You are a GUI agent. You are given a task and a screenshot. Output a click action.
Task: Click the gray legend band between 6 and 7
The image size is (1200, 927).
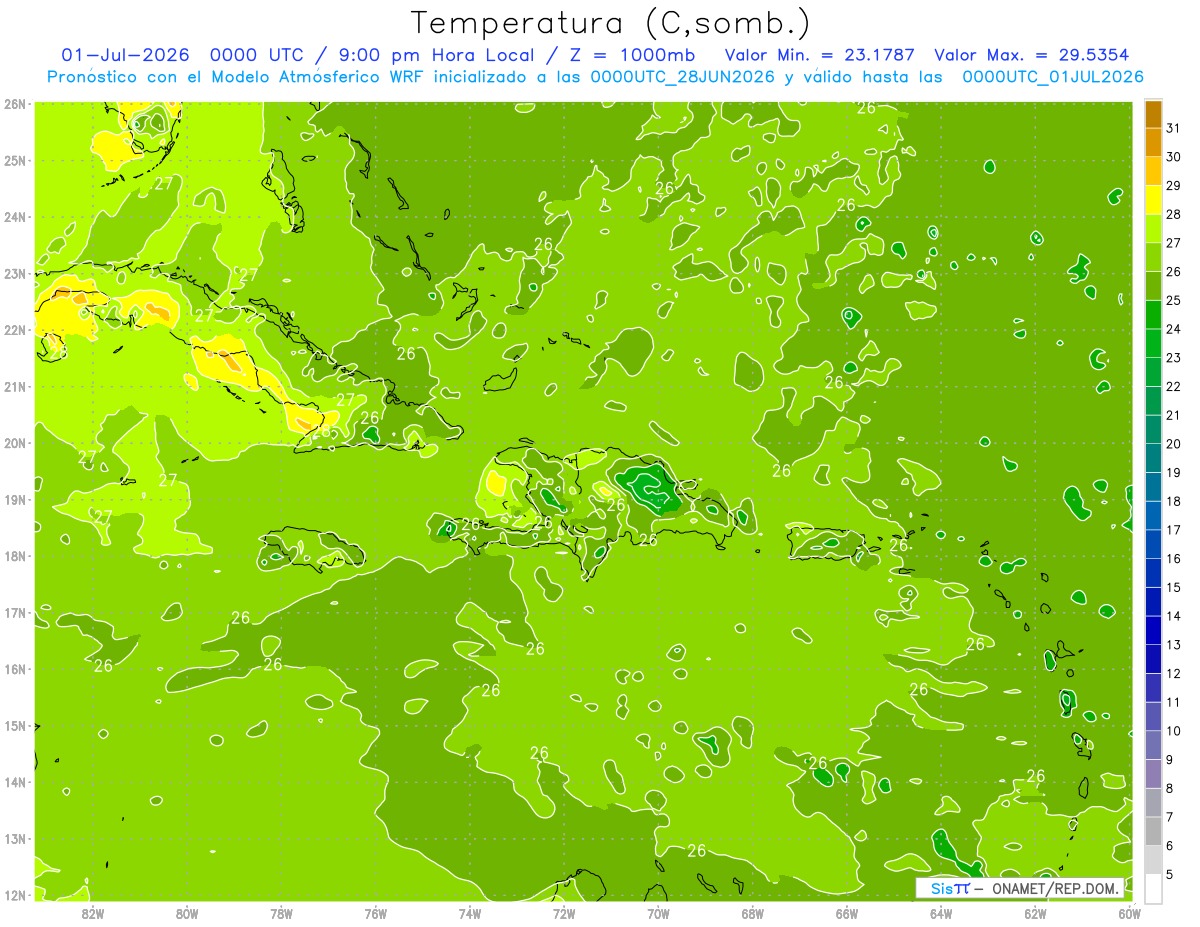tap(1153, 831)
